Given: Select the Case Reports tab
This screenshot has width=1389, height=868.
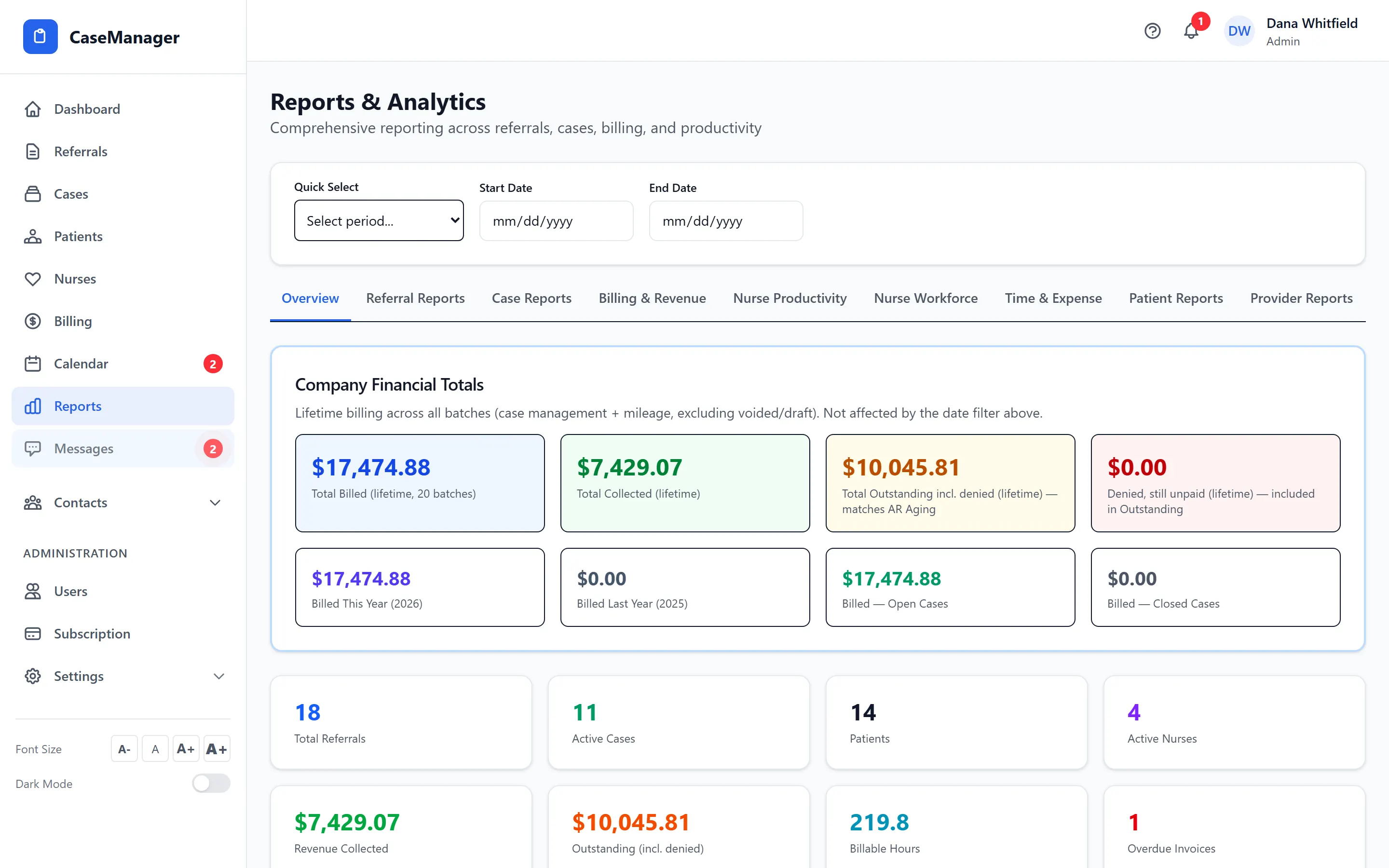Looking at the screenshot, I should coord(531,298).
